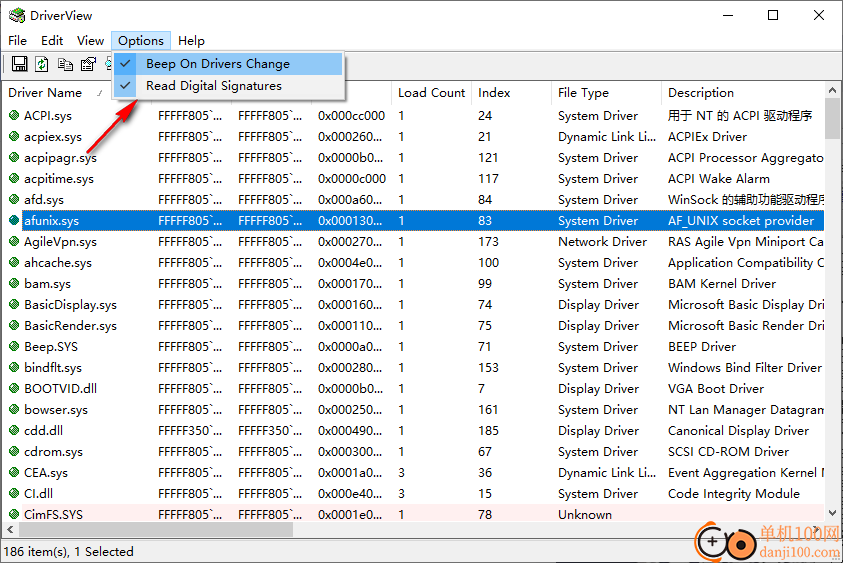Viewport: 843px width, 563px height.
Task: Click 'AF_UNIX socket provider' description
Action: pyautogui.click(x=741, y=220)
